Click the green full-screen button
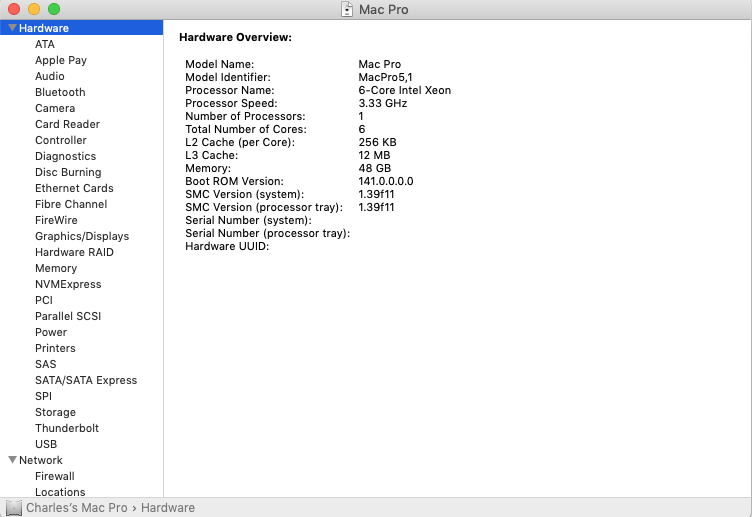The height and width of the screenshot is (517, 752). (x=54, y=9)
